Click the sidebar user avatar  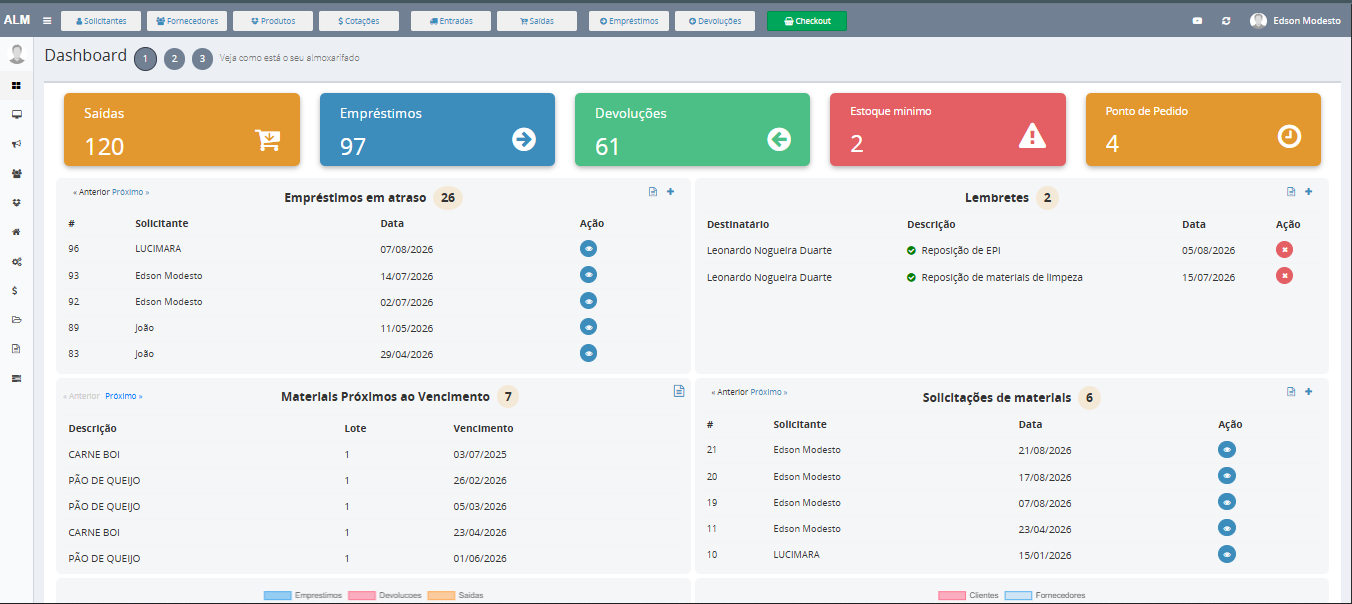pos(16,54)
